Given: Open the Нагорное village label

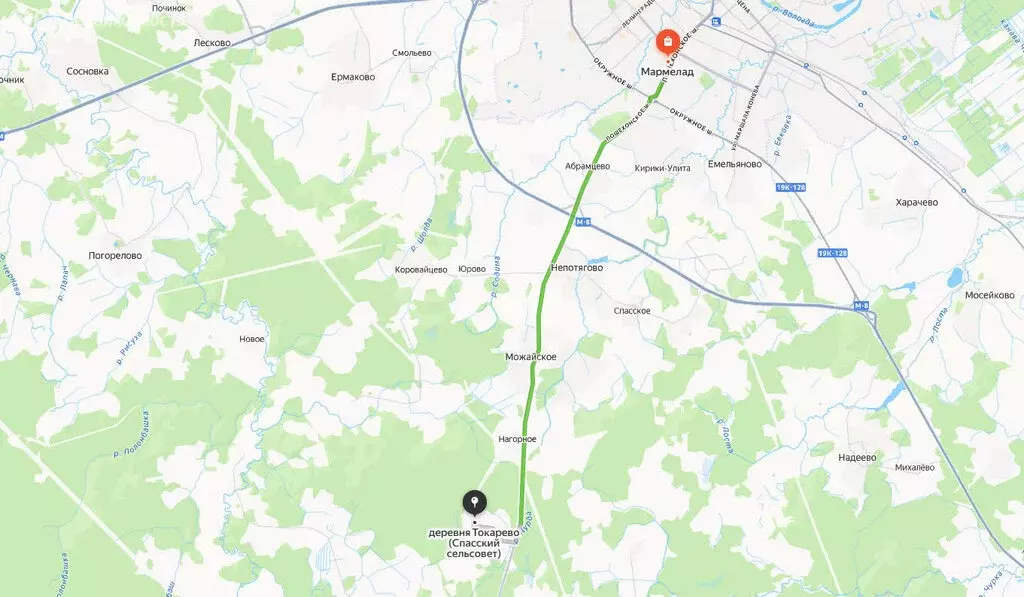Looking at the screenshot, I should point(517,439).
